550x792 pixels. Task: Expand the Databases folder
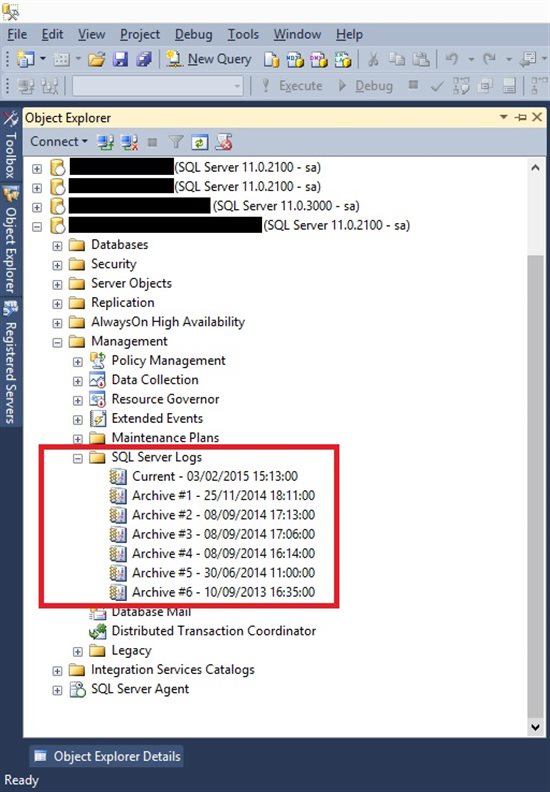point(57,245)
